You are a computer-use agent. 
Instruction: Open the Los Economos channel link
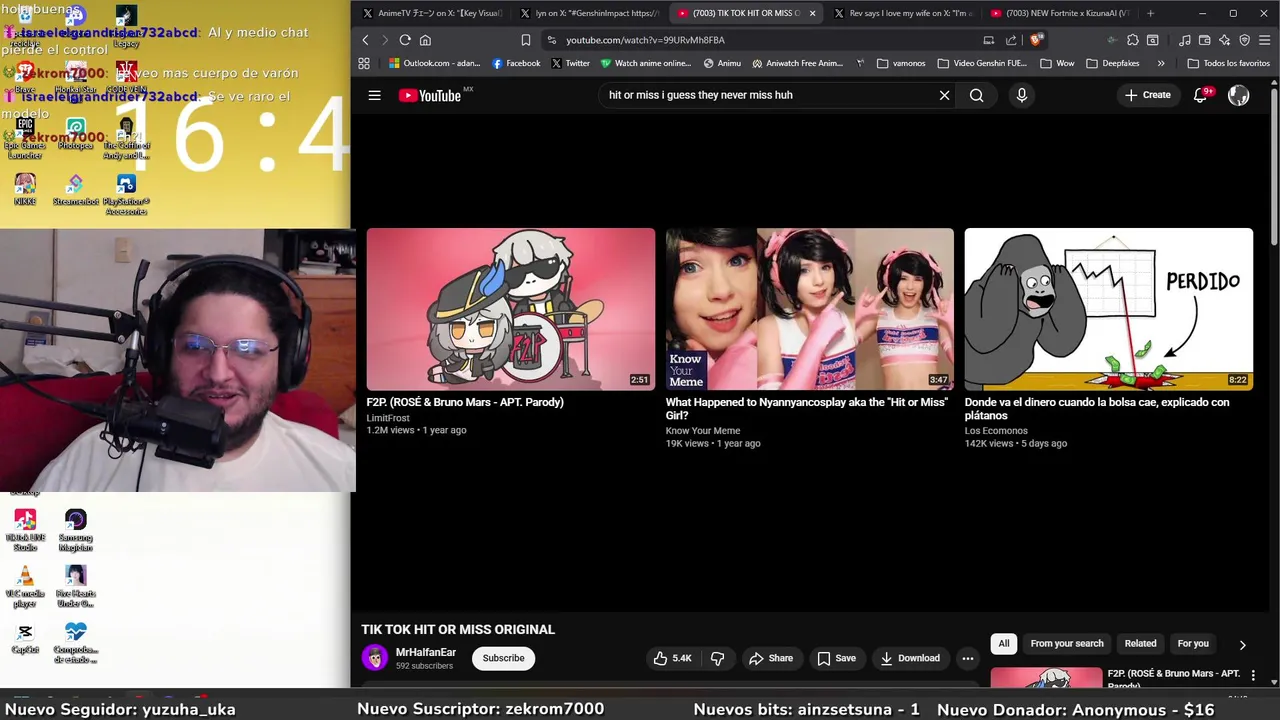[996, 431]
